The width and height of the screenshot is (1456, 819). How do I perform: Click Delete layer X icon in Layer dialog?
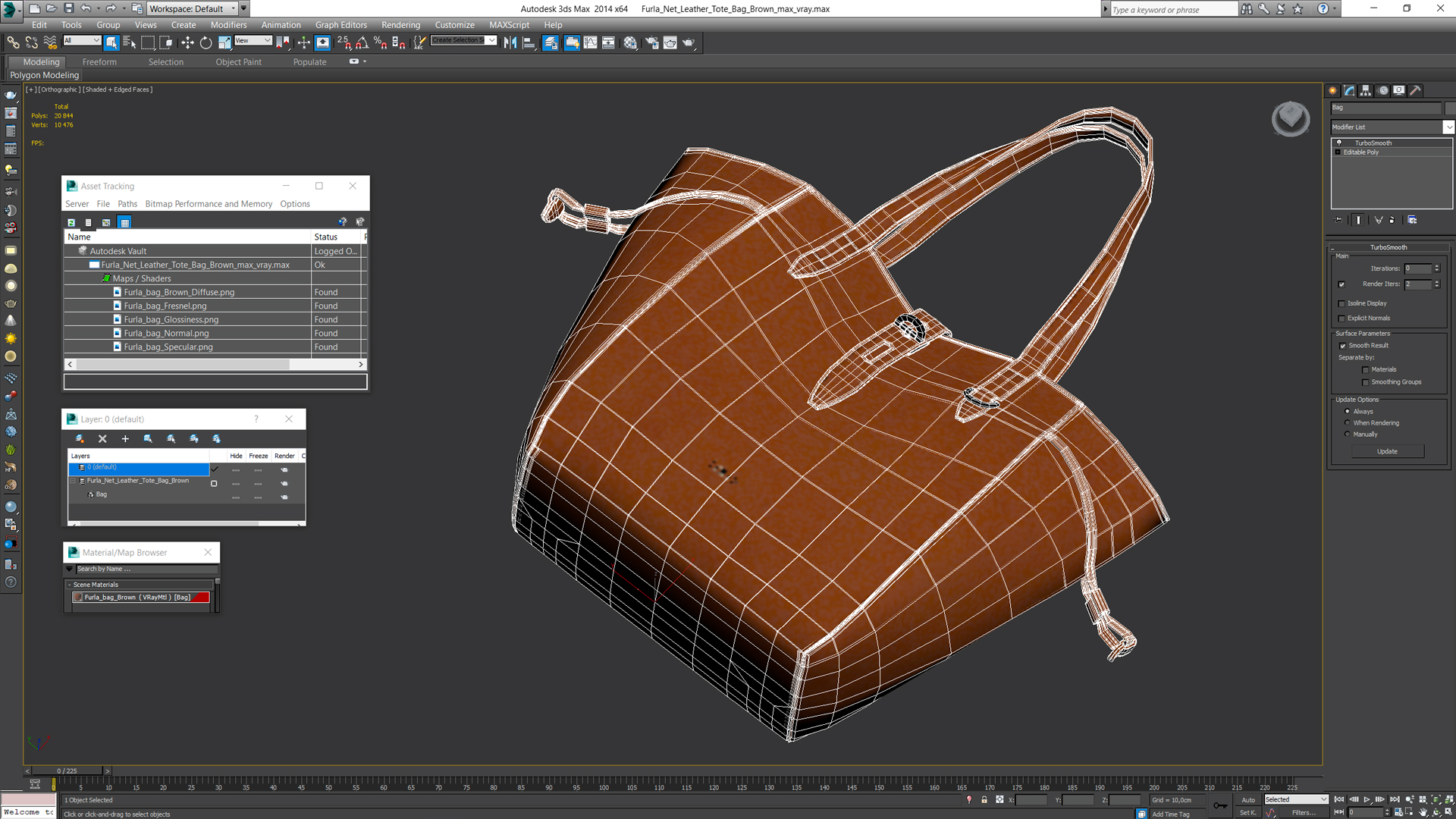click(x=102, y=438)
